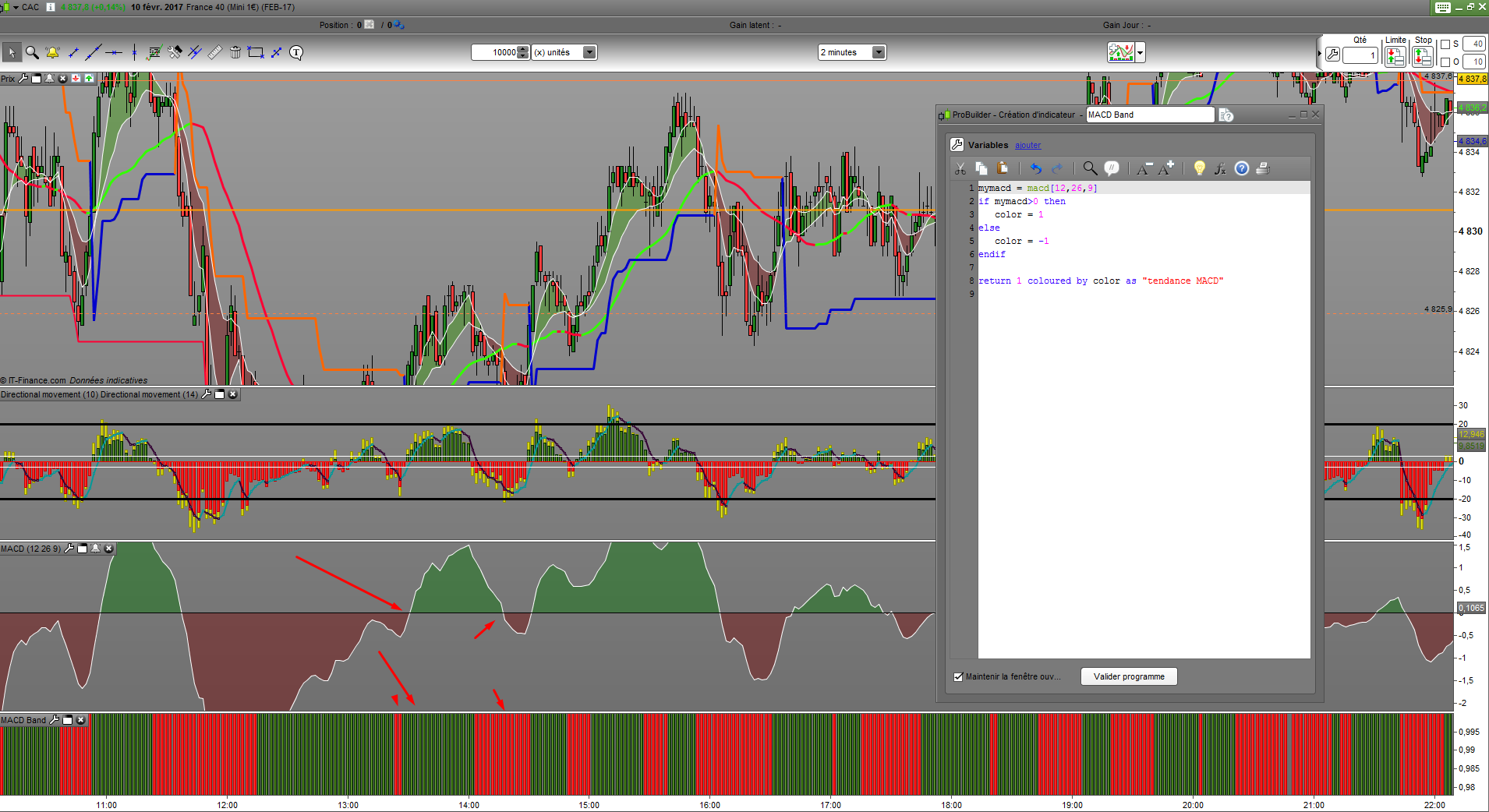Open the '2 minutes' timeframe dropdown

(879, 52)
